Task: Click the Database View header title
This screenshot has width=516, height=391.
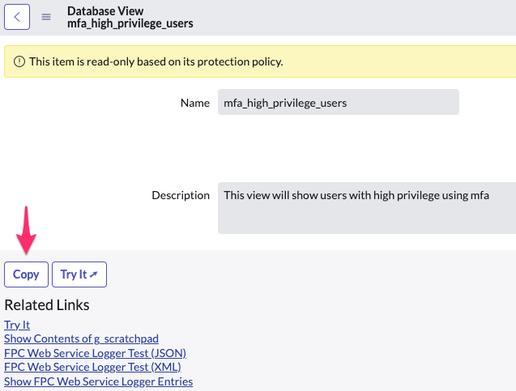Action: click(x=105, y=11)
